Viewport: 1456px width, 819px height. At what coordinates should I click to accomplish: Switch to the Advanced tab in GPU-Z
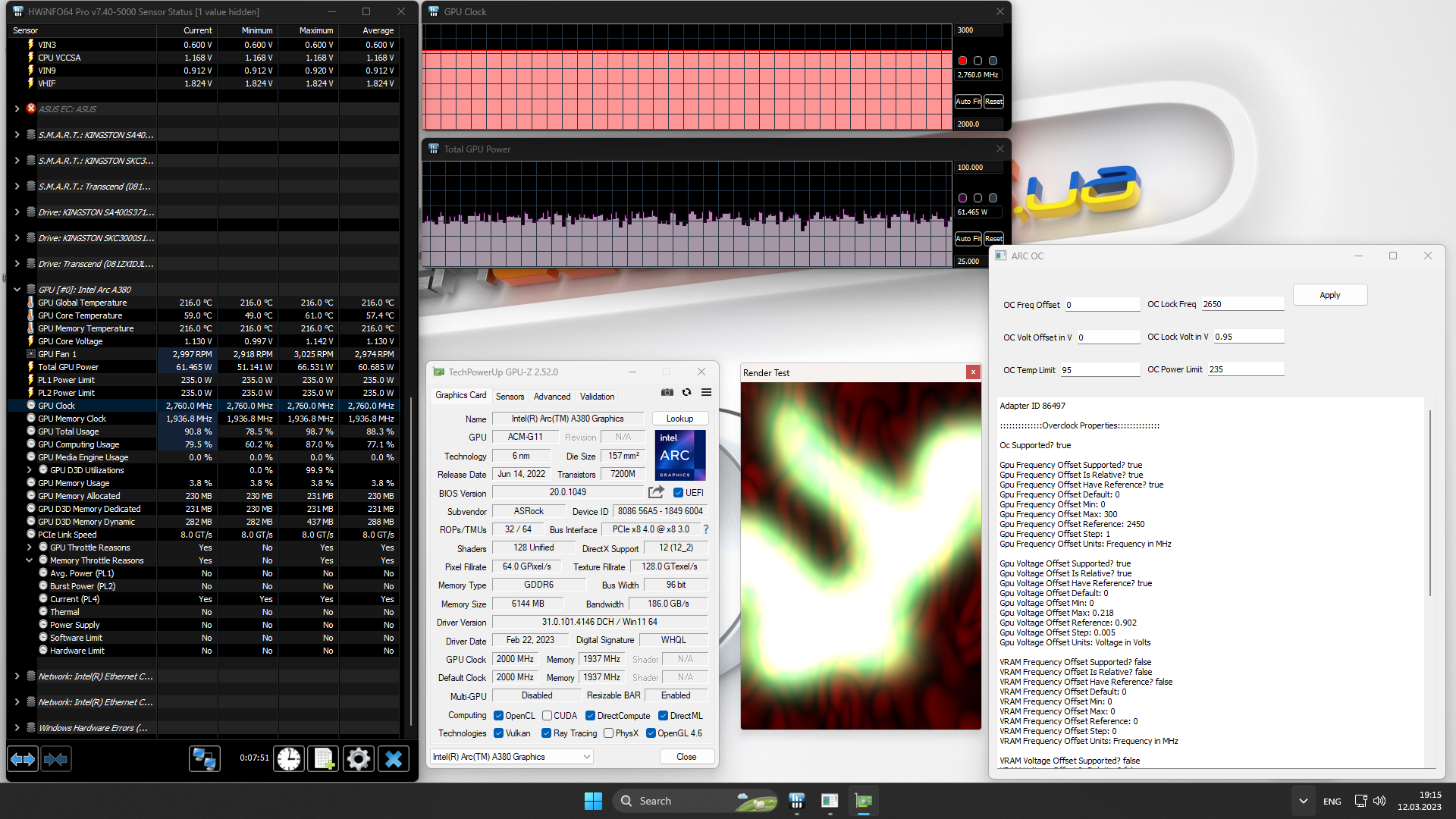551,397
